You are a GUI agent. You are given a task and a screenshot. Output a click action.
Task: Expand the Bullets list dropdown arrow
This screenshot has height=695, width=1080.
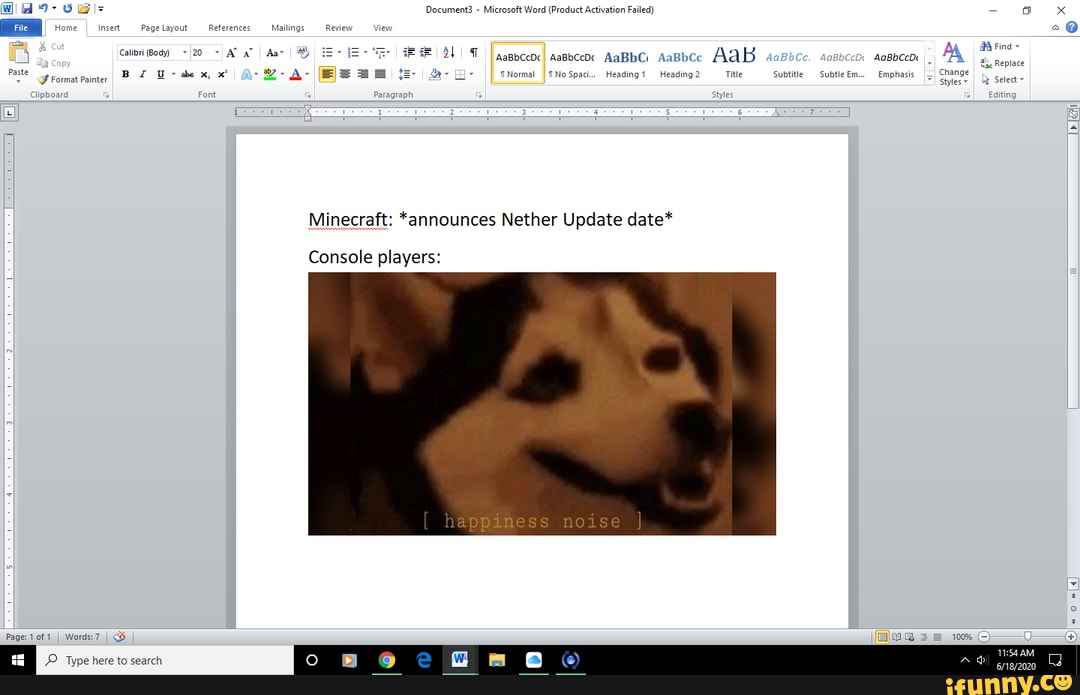coord(340,52)
